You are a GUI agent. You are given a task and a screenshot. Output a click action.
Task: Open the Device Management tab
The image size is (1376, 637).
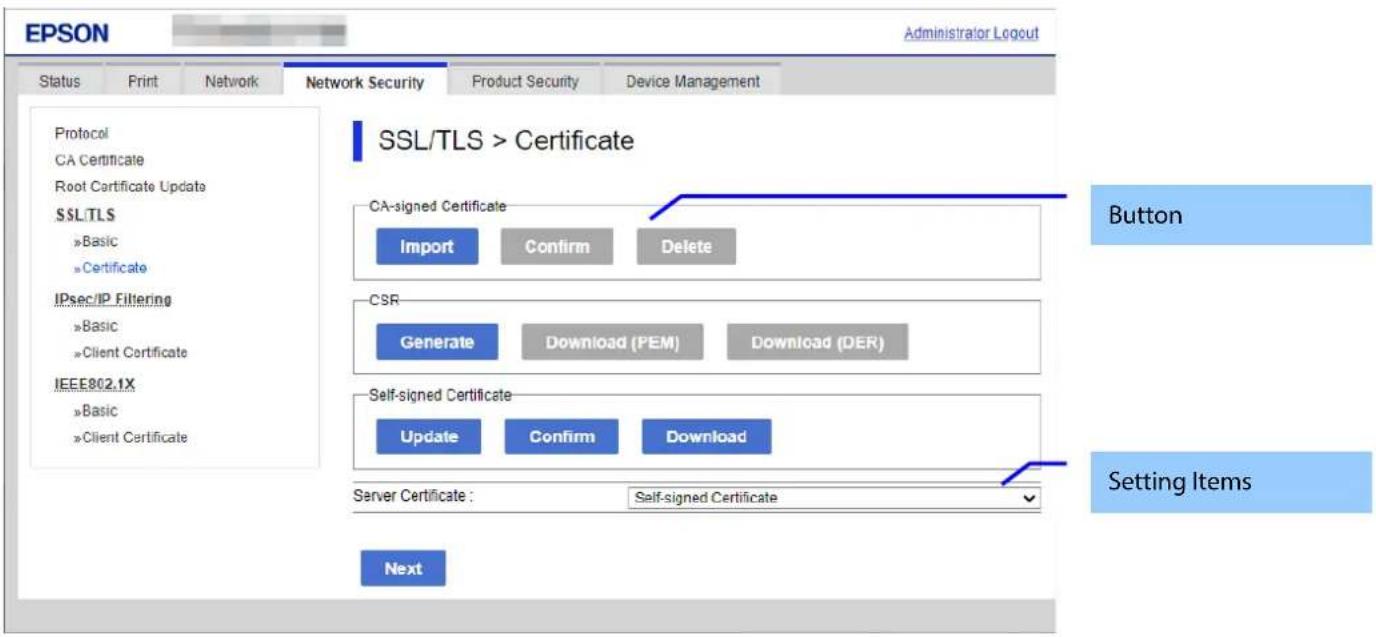pyautogui.click(x=692, y=82)
